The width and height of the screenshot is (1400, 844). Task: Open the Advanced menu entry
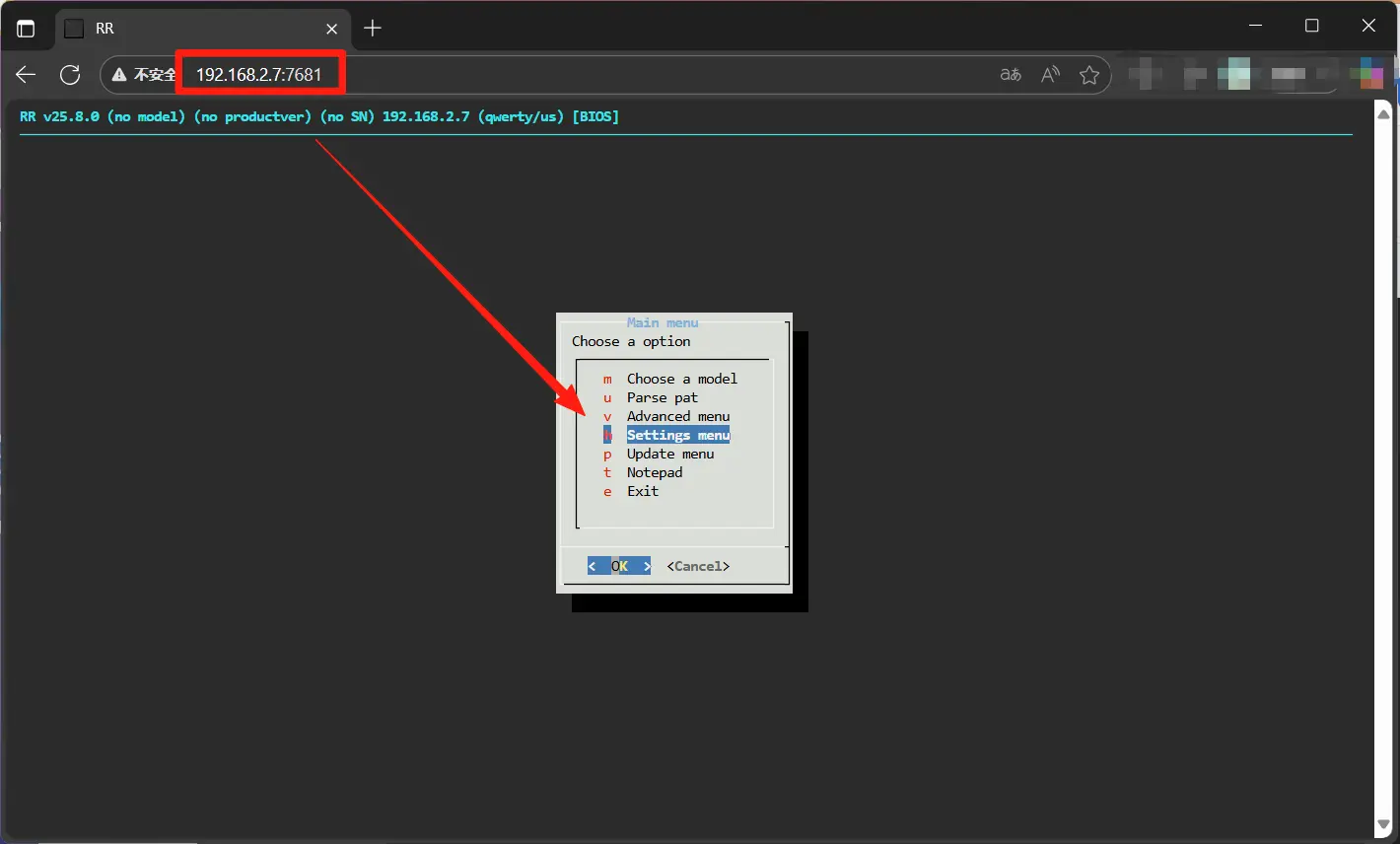click(678, 416)
